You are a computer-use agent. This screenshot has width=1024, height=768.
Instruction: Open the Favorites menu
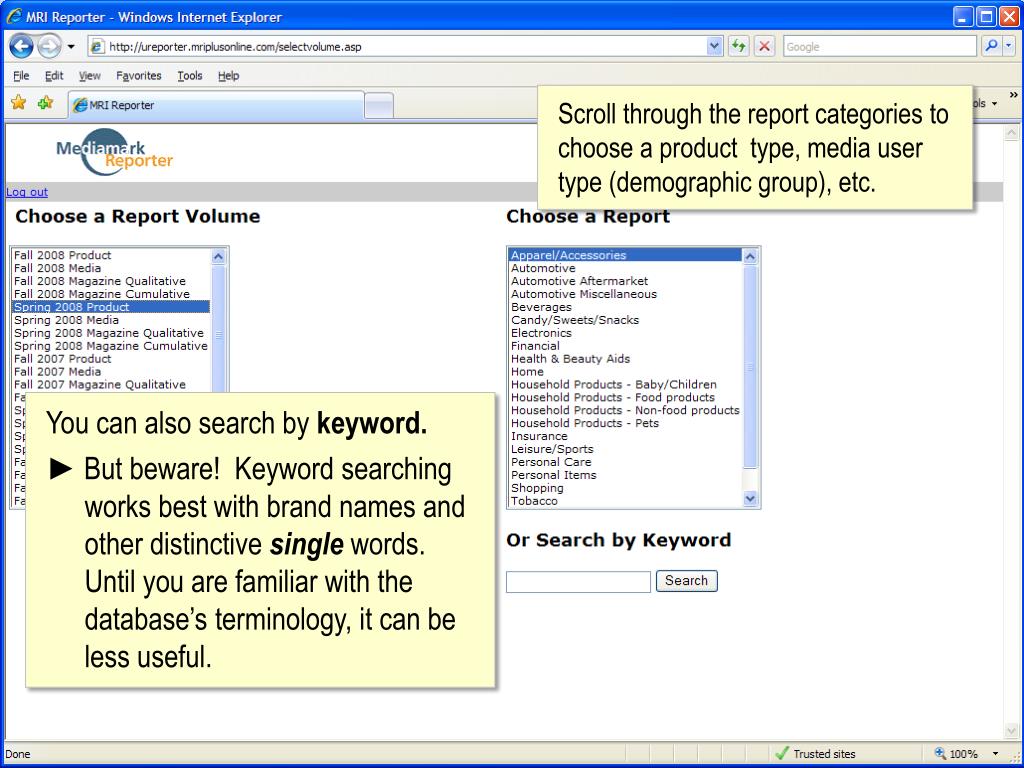[138, 76]
